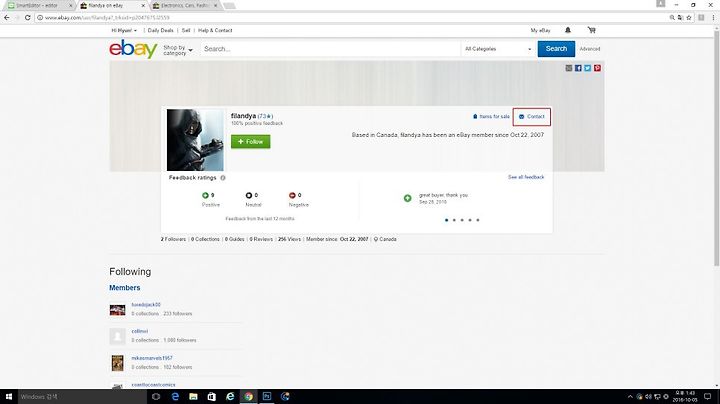This screenshot has width=720, height=404.
Task: Switch to SmartEditor tab
Action: tap(37, 6)
